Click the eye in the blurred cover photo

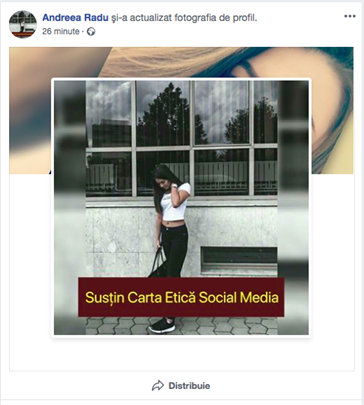click(248, 66)
